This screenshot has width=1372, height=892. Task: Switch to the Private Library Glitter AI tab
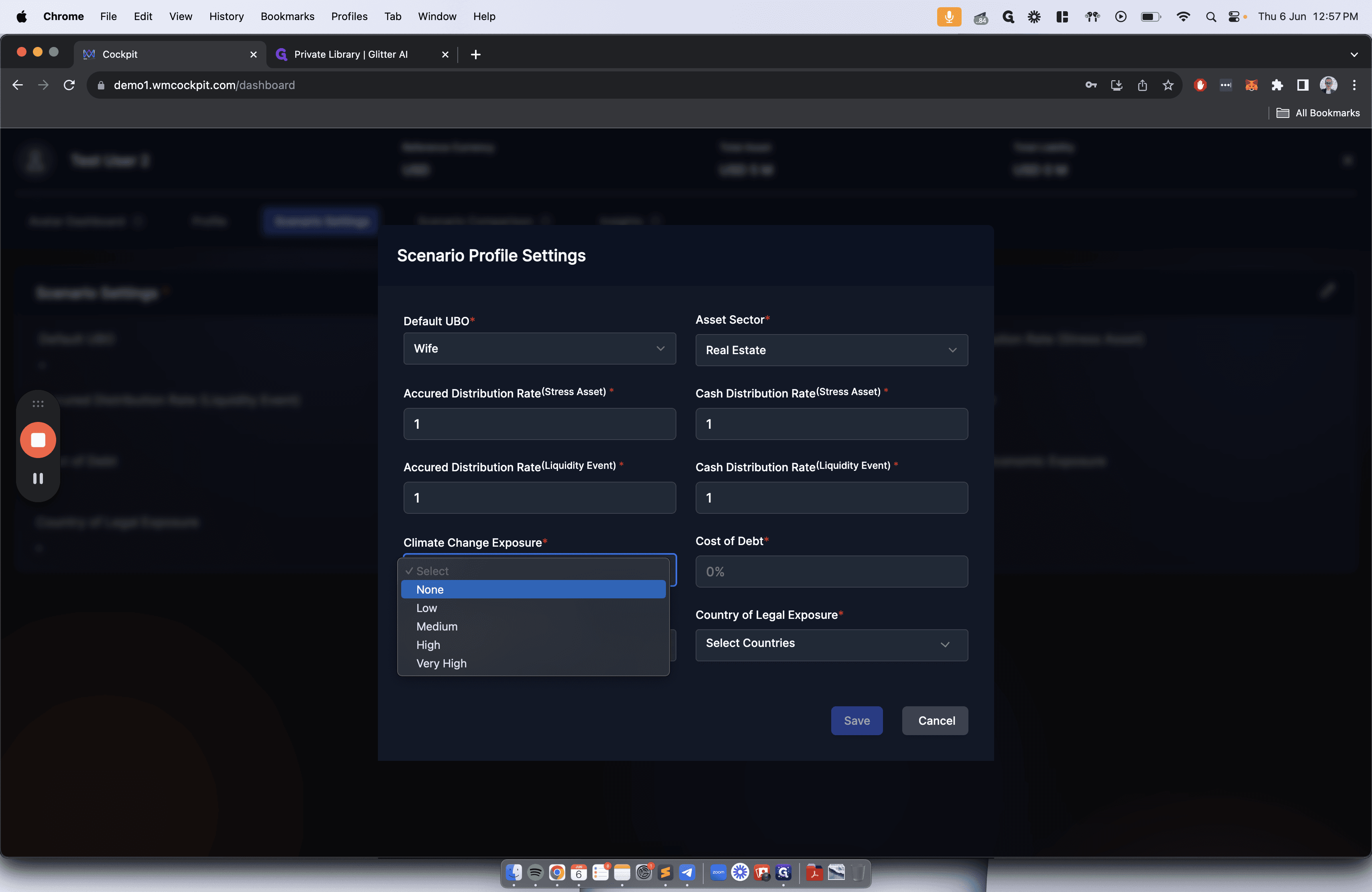coord(362,54)
